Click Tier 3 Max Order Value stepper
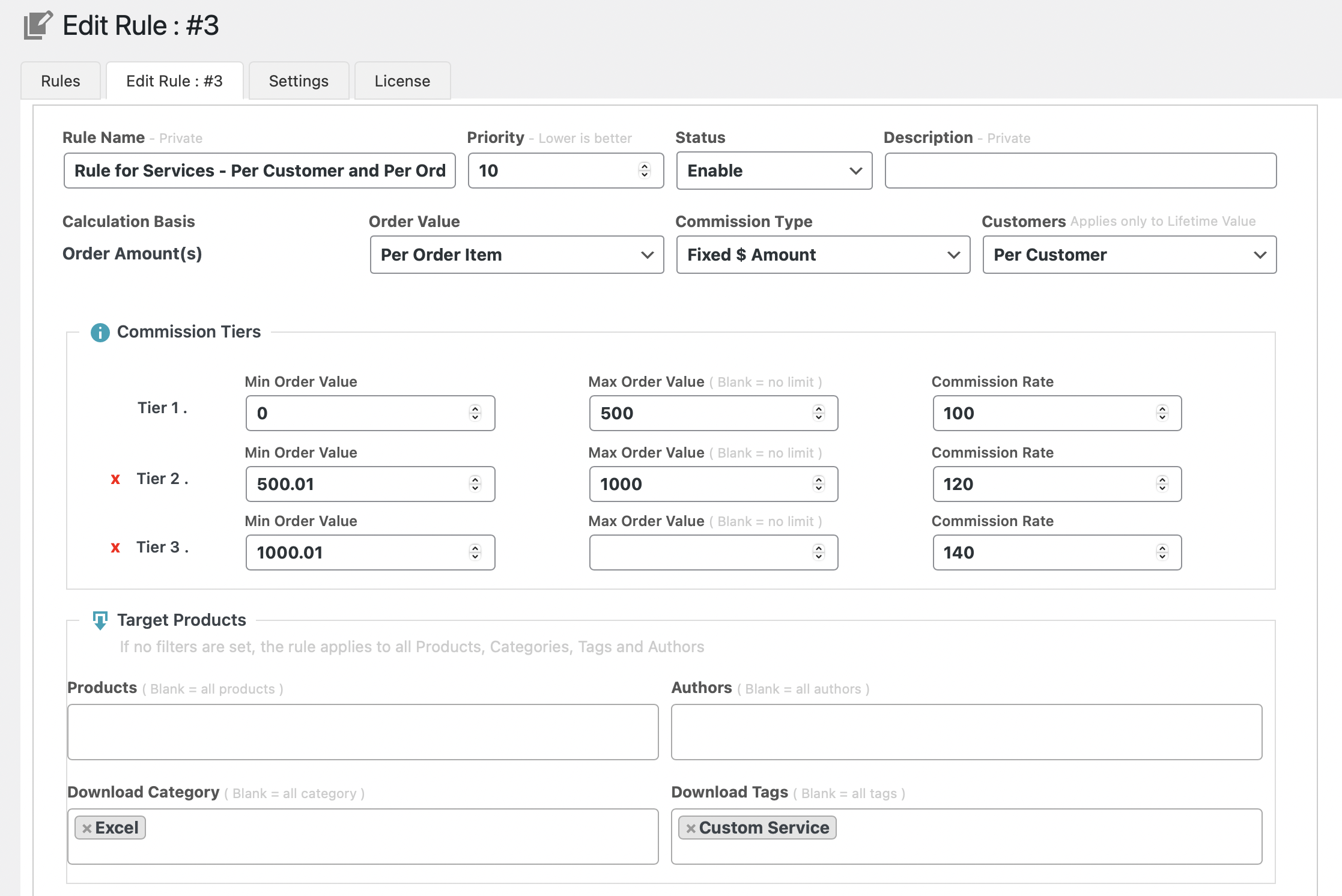Screen dimensions: 1342x896 [819, 552]
